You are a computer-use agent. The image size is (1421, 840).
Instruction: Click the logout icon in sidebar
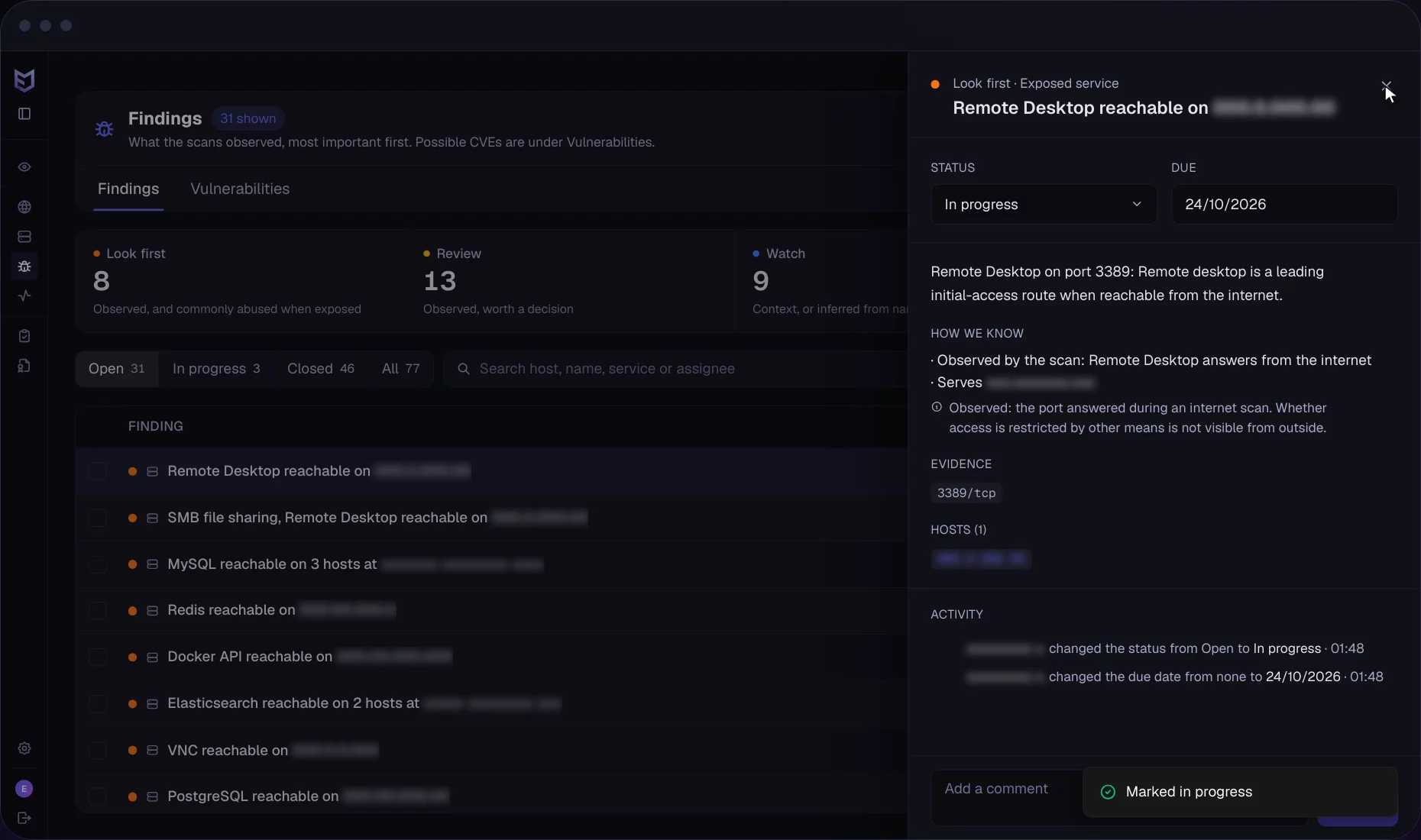point(24,818)
